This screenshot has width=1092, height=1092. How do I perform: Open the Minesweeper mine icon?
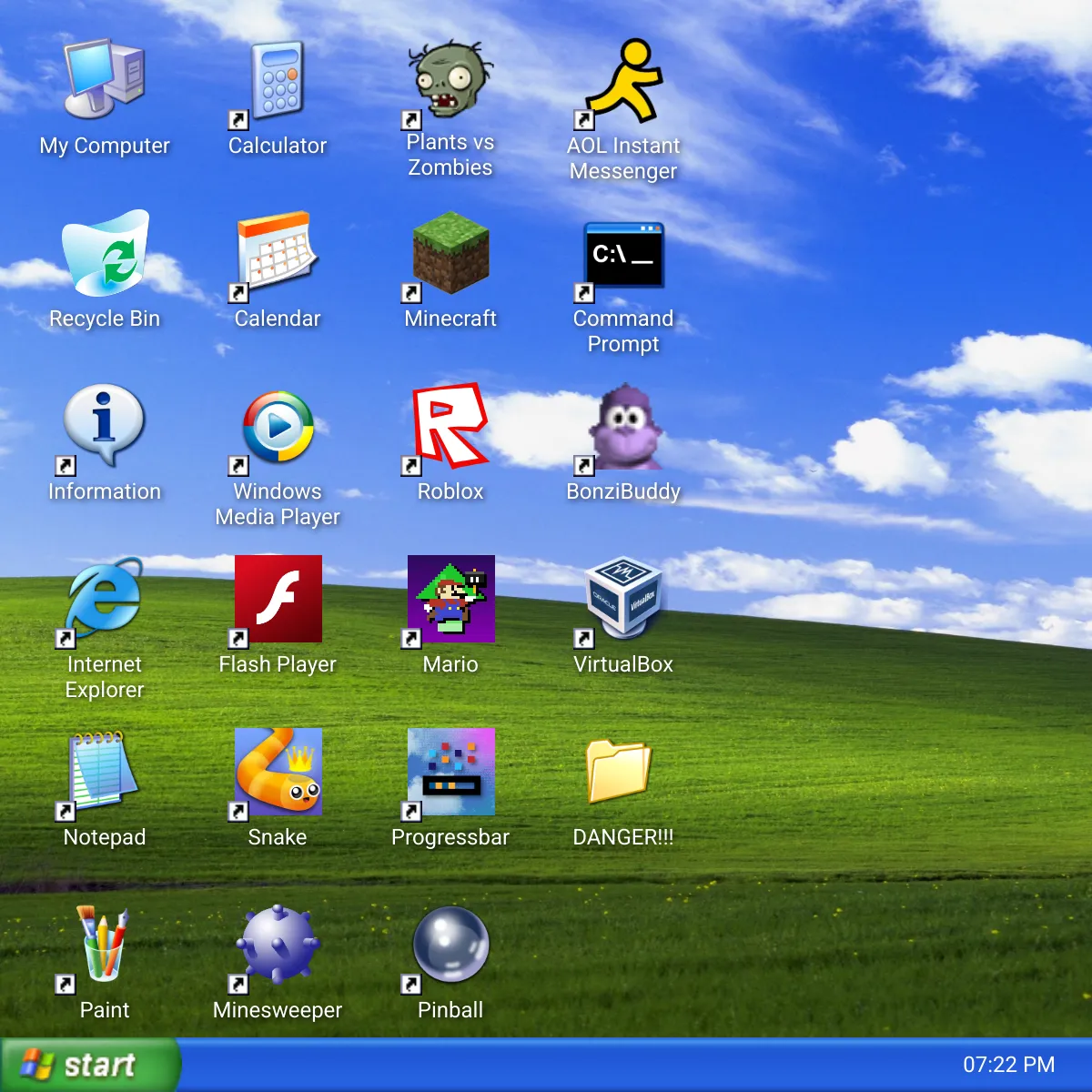[x=278, y=945]
